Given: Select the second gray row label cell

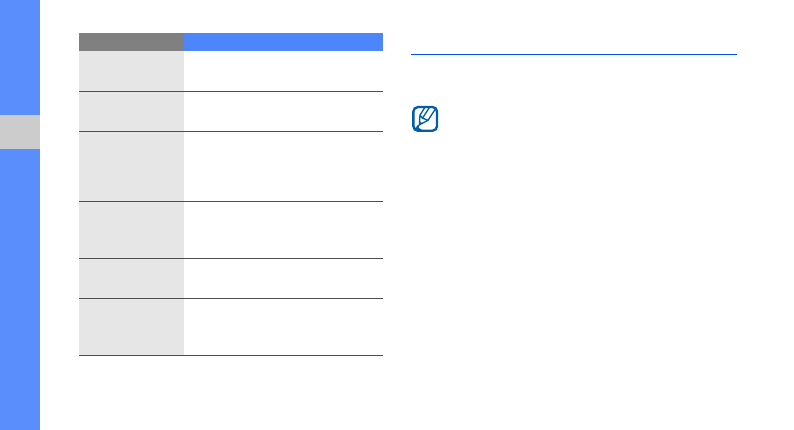Looking at the screenshot, I should pos(131,111).
